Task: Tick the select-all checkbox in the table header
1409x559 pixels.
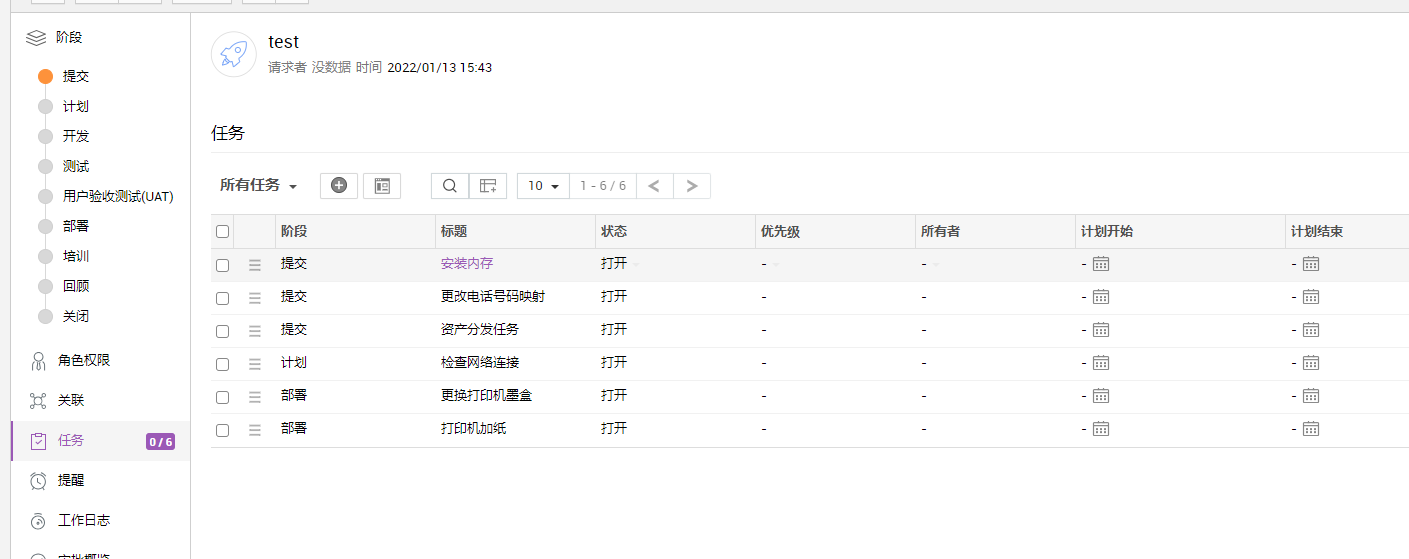Action: [223, 232]
